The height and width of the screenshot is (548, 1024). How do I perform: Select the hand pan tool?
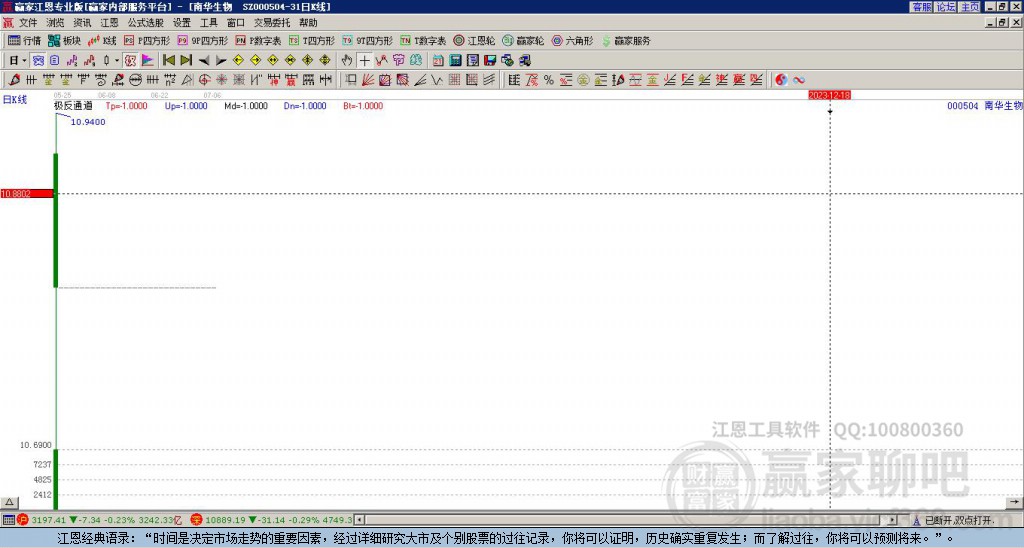347,60
